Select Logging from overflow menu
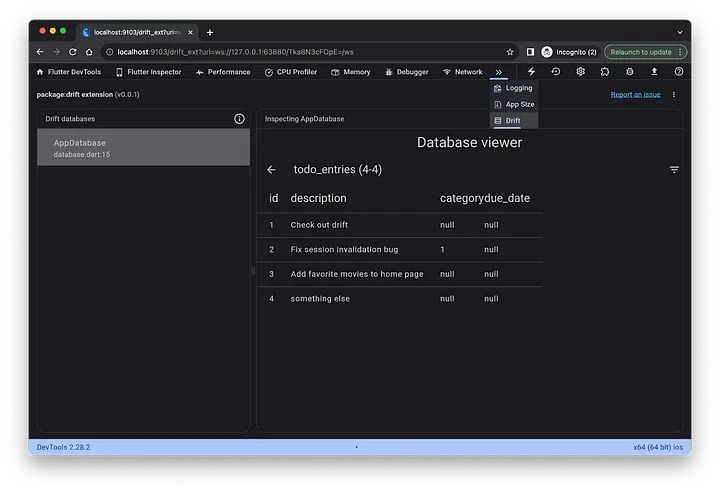This screenshot has width=720, height=493. point(513,88)
